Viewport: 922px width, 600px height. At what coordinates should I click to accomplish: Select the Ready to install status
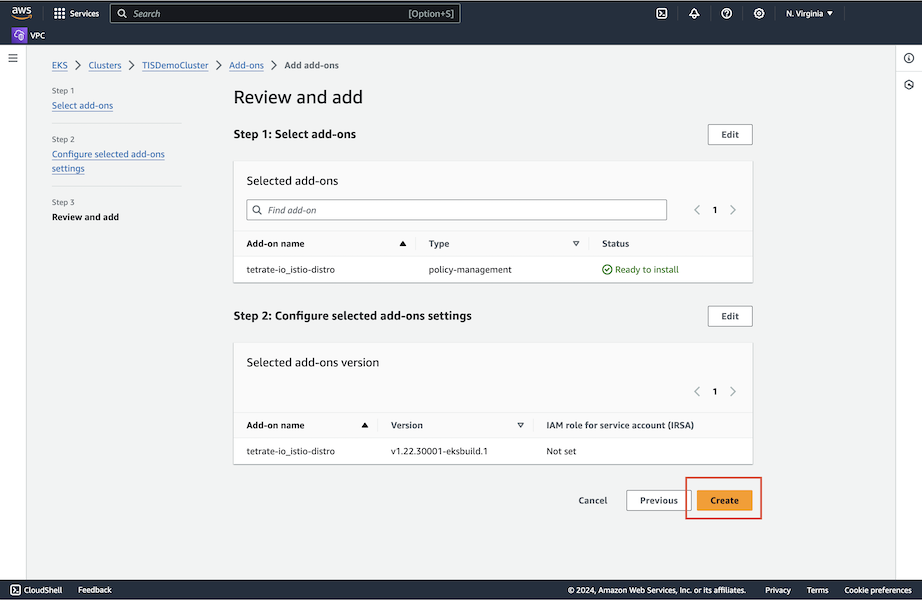coord(640,269)
